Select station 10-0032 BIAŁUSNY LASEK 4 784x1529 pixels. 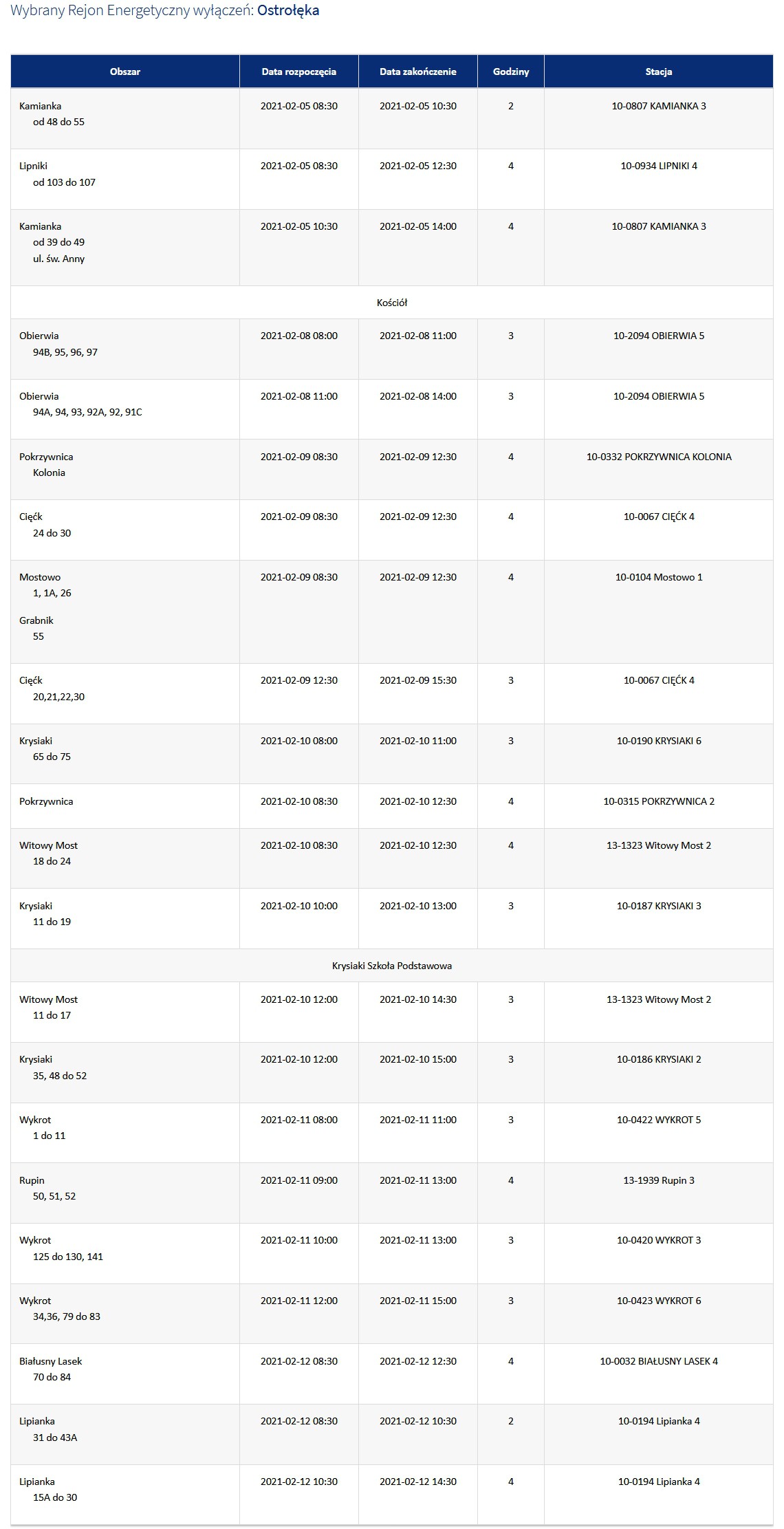pyautogui.click(x=659, y=1361)
